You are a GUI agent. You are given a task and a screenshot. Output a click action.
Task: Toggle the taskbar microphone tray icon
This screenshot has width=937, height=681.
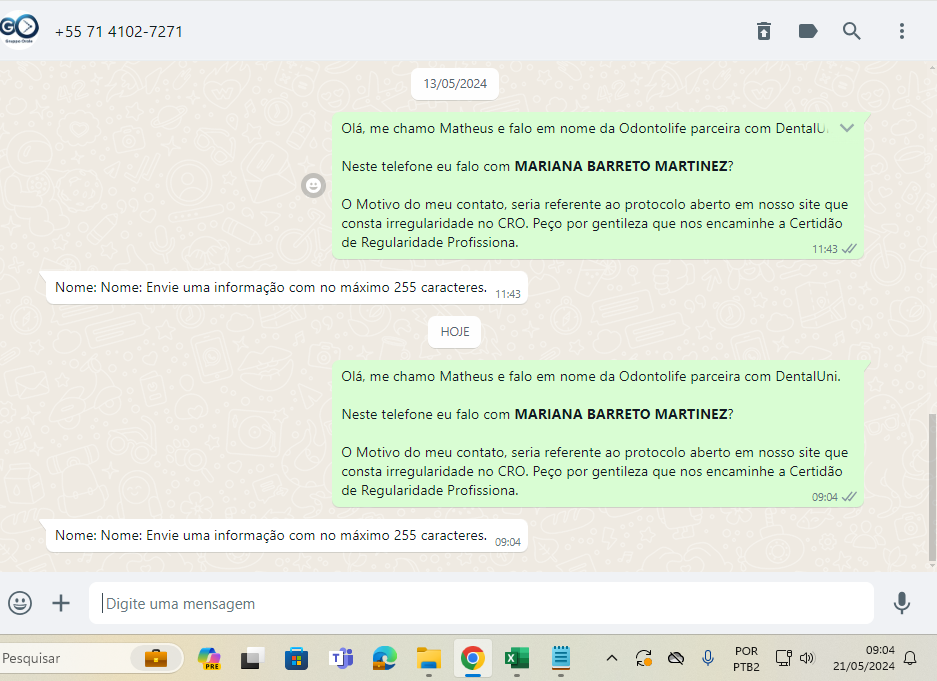point(708,658)
